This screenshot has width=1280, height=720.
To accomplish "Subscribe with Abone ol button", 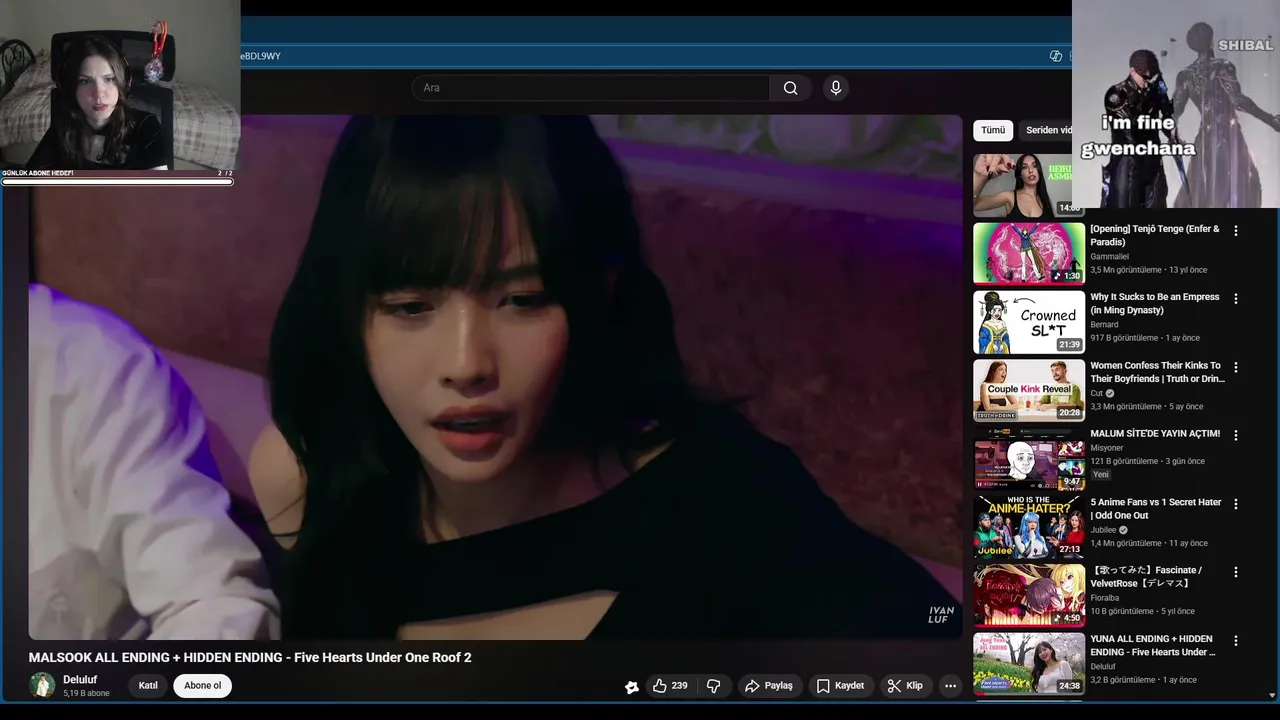I will point(202,686).
